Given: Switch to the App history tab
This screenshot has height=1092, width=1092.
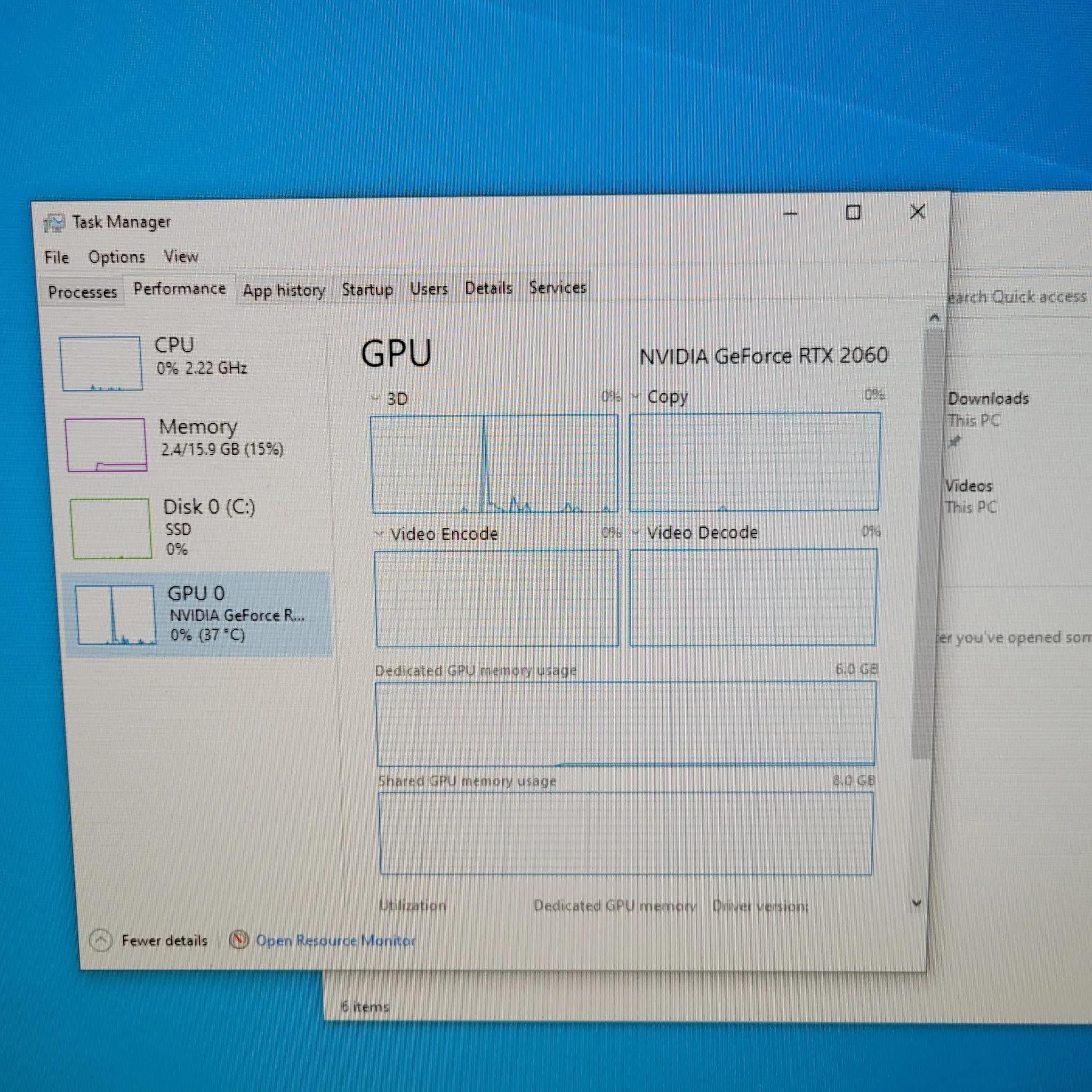Looking at the screenshot, I should click(284, 291).
